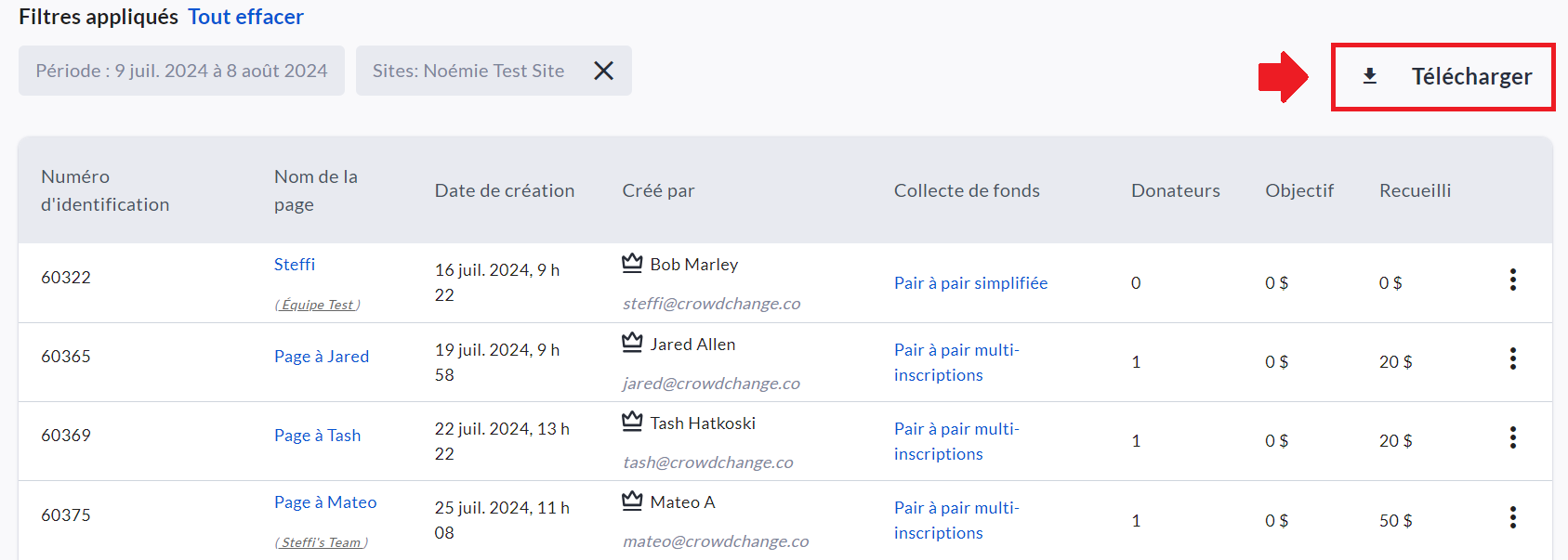Click the crown icon beside Jared Allen

click(x=632, y=343)
